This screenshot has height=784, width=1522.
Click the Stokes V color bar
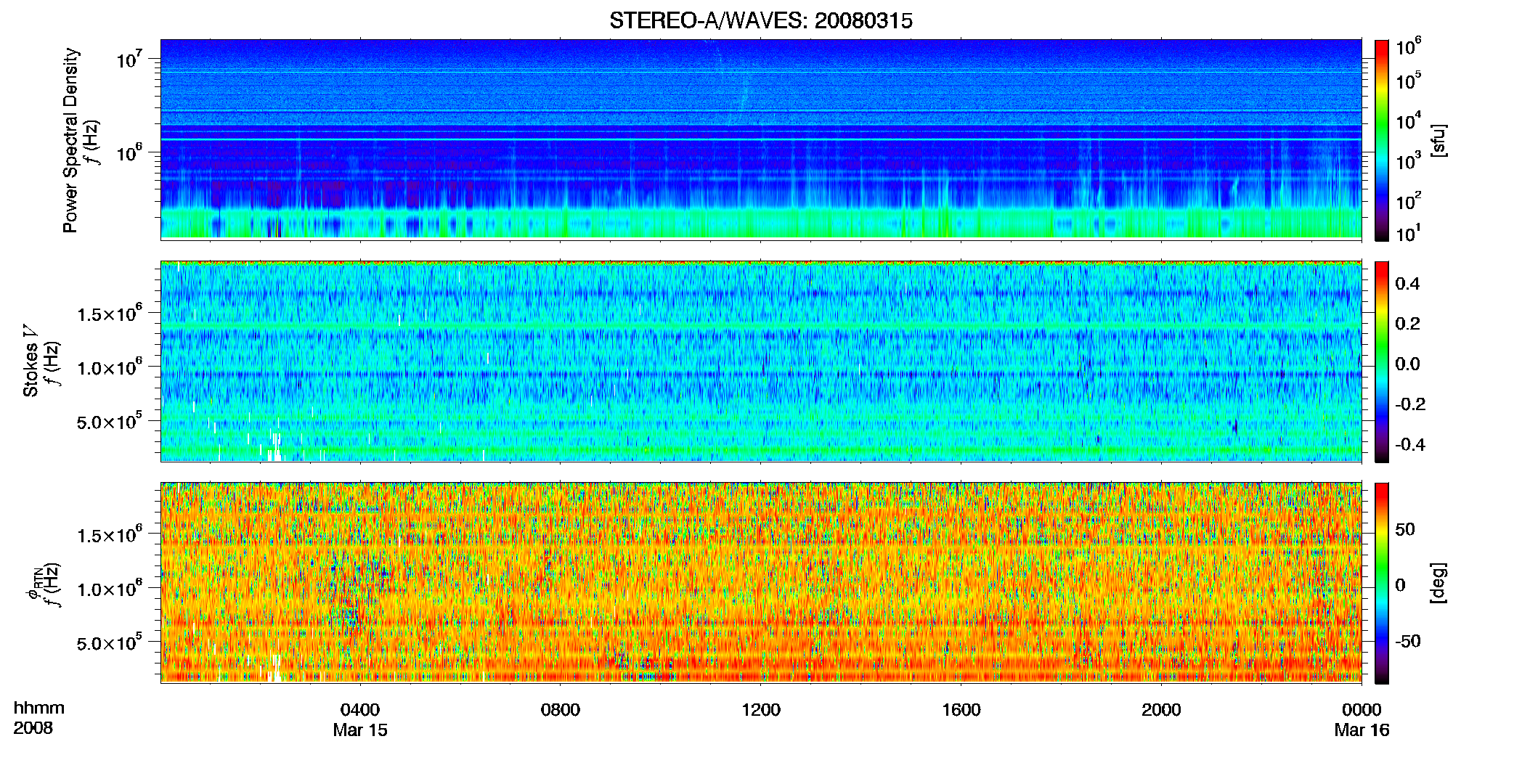pyautogui.click(x=1382, y=362)
